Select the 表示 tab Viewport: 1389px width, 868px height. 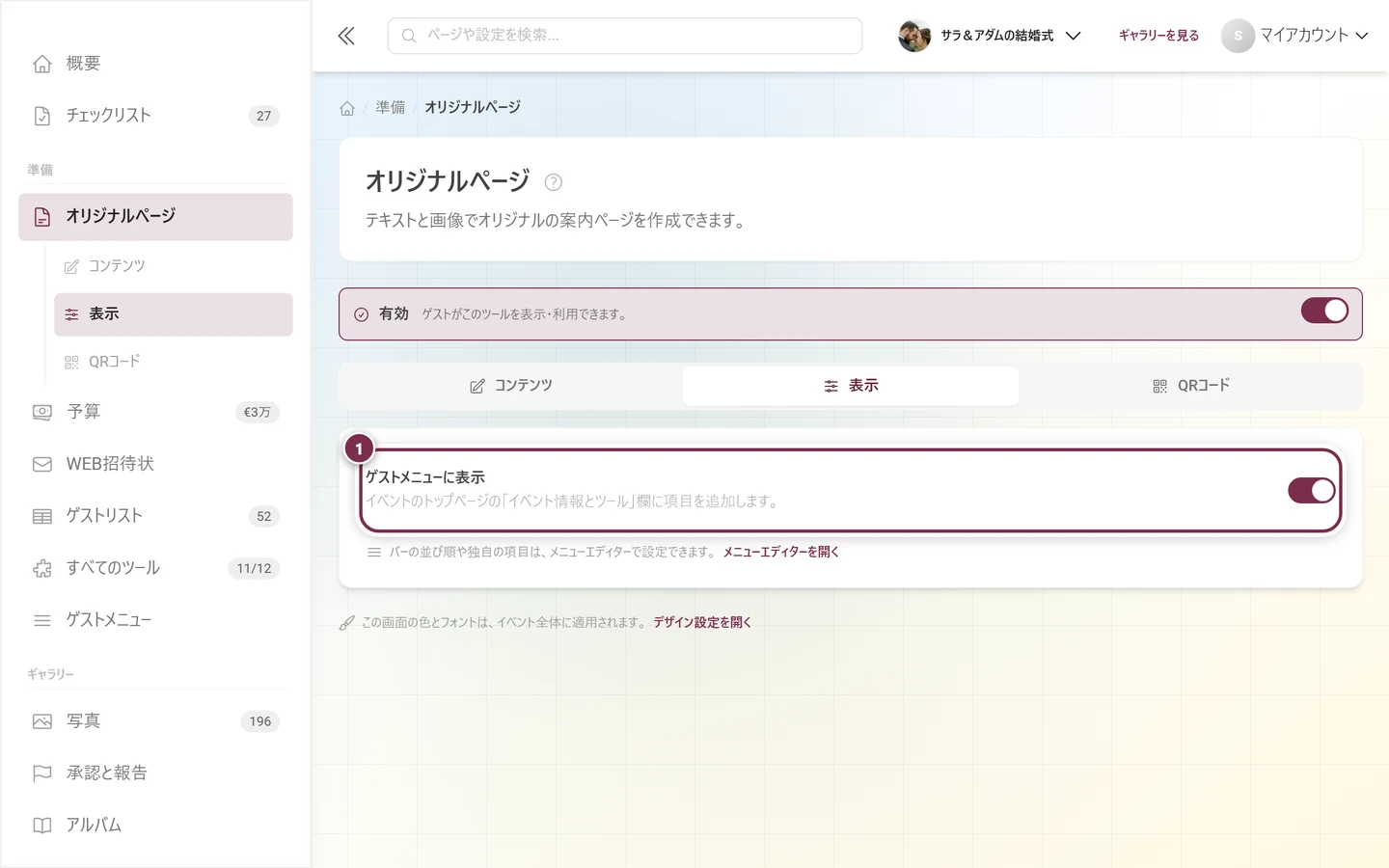coord(851,386)
